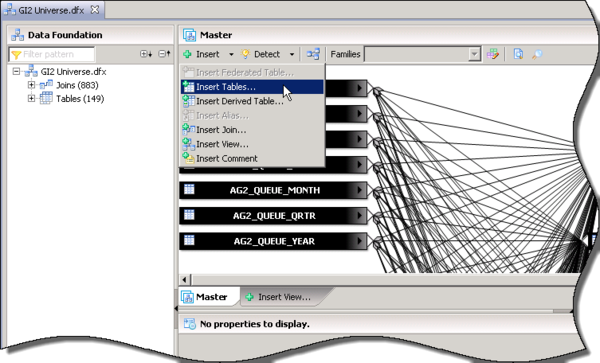Open the Families combo box dropdown
Screen dimensions: 600x363
coord(474,54)
